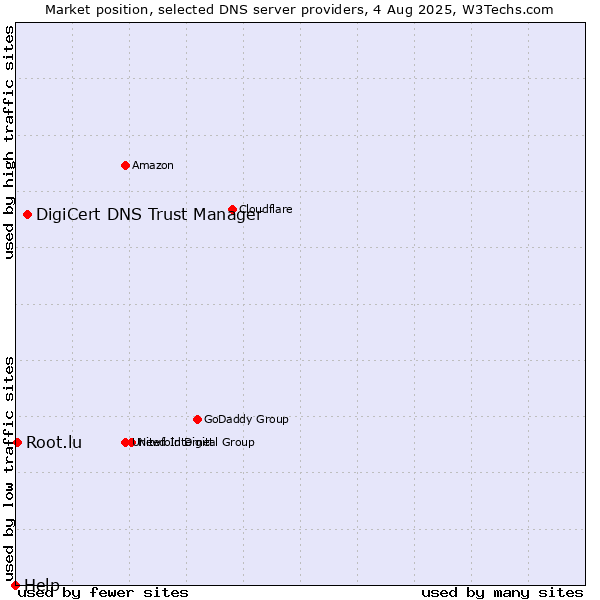The width and height of the screenshot is (600, 600).
Task: Click the red Root.lu data point
Action: [x=17, y=442]
